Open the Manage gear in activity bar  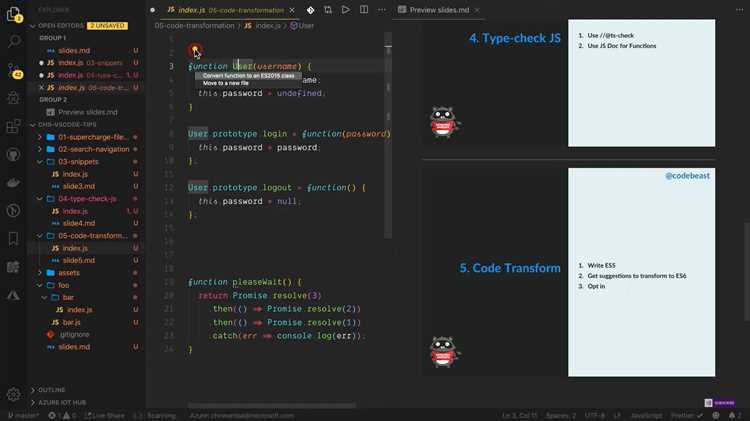(x=13, y=394)
